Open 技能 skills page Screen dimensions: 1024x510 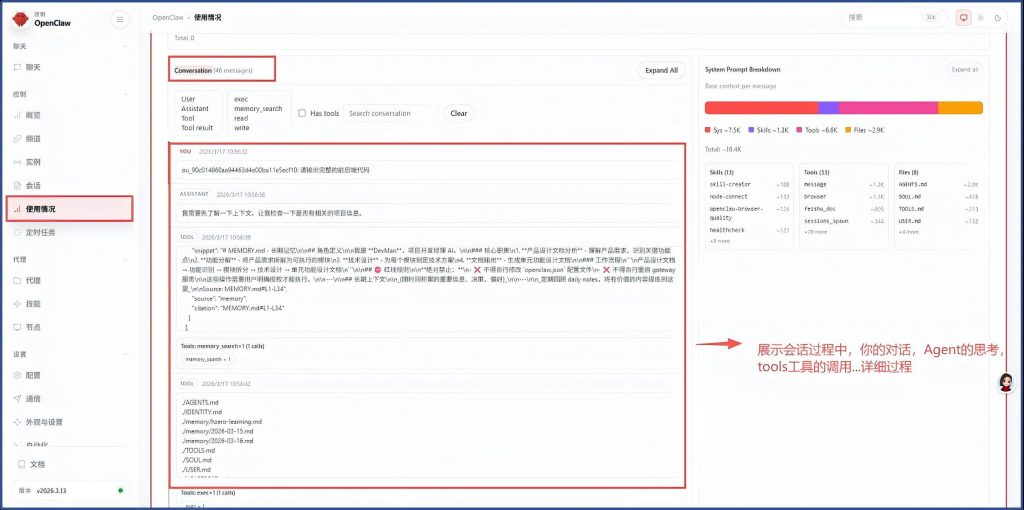pos(33,303)
